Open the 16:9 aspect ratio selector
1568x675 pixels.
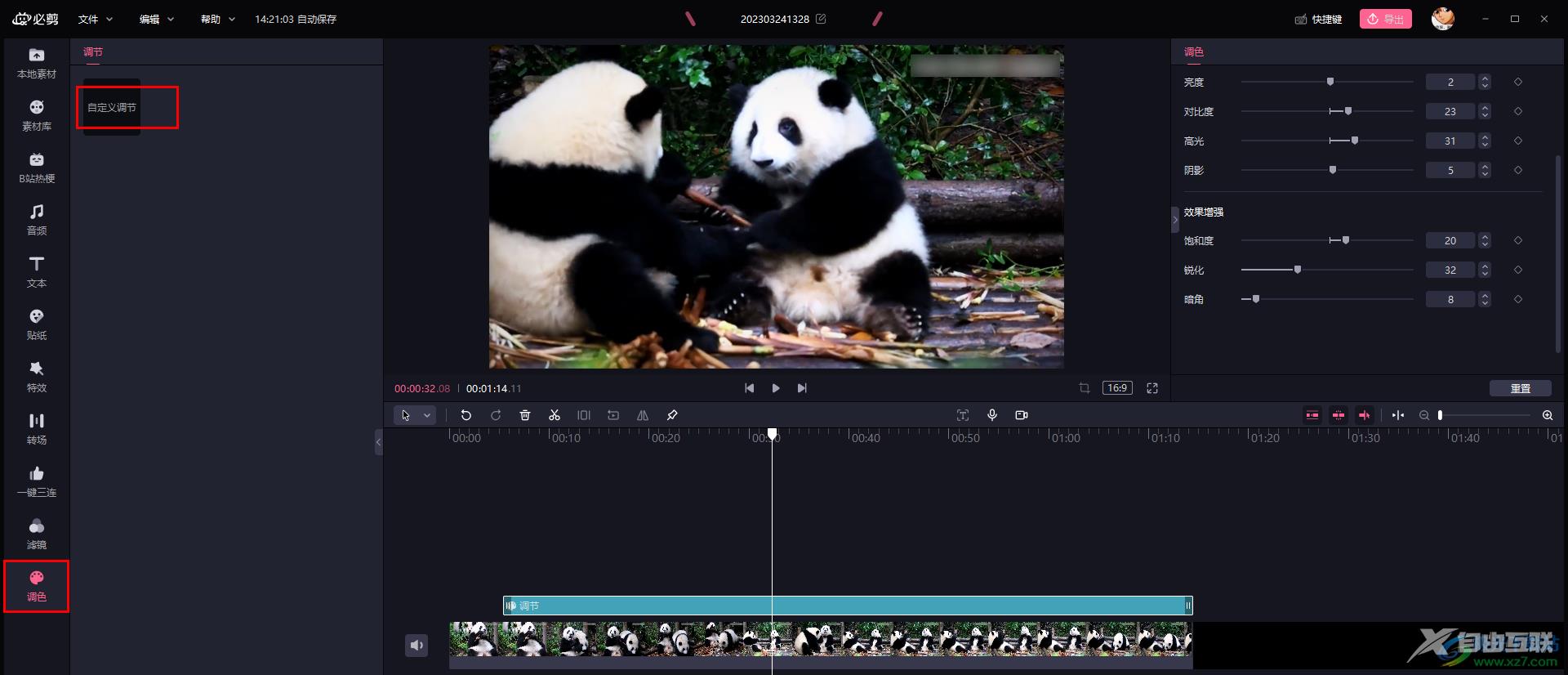pyautogui.click(x=1117, y=388)
